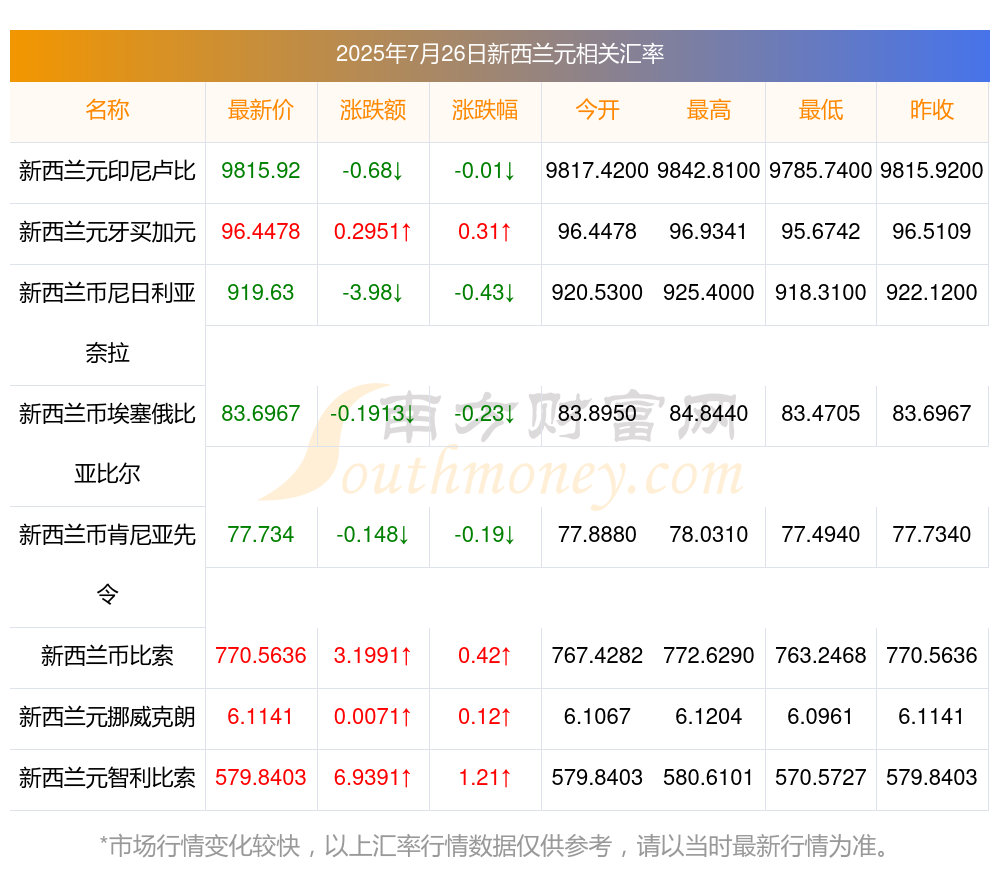Click the previous close 922.1200

tap(932, 293)
